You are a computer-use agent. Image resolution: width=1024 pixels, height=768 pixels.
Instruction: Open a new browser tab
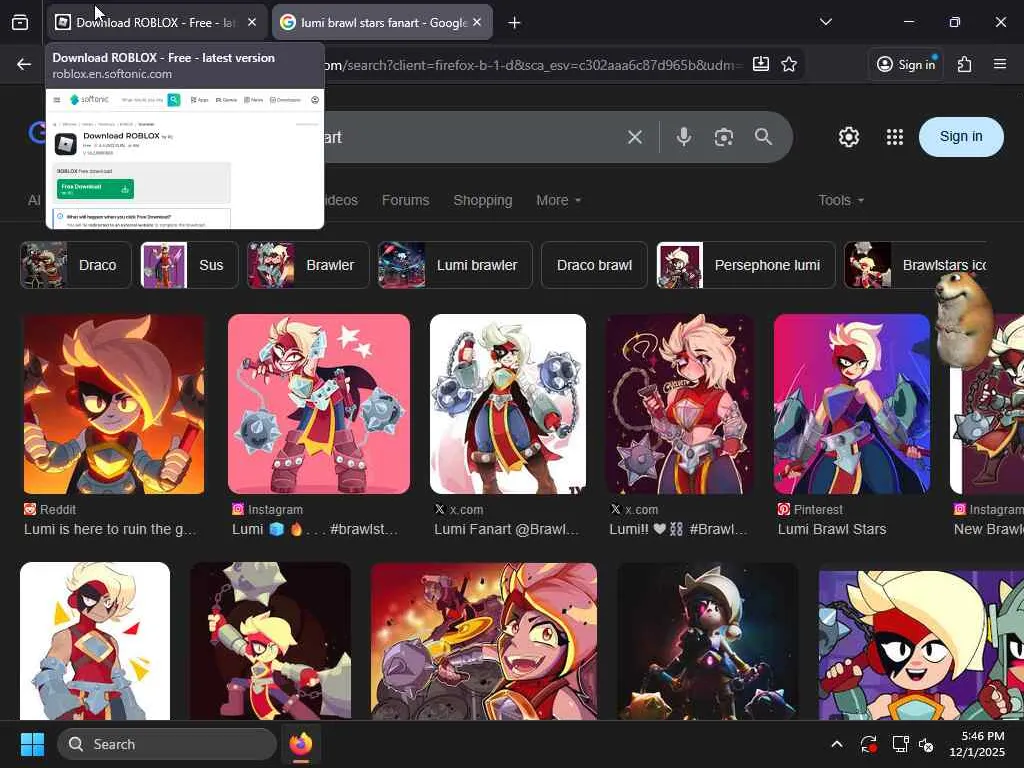pyautogui.click(x=515, y=23)
